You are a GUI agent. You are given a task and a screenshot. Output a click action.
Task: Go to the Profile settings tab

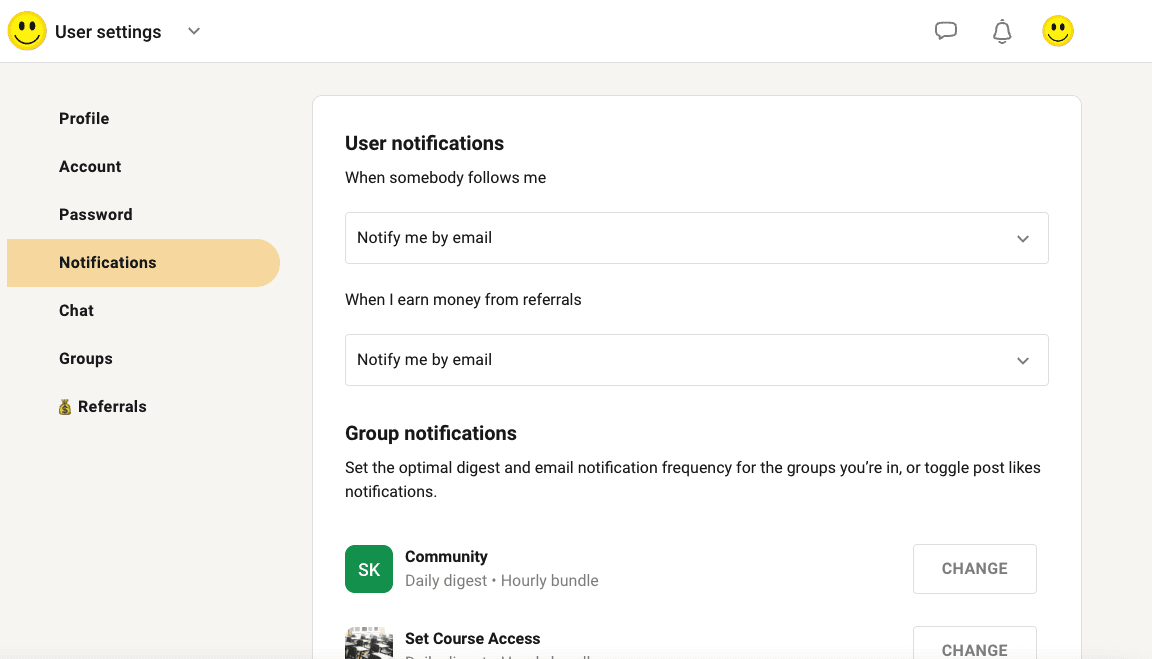click(x=84, y=119)
